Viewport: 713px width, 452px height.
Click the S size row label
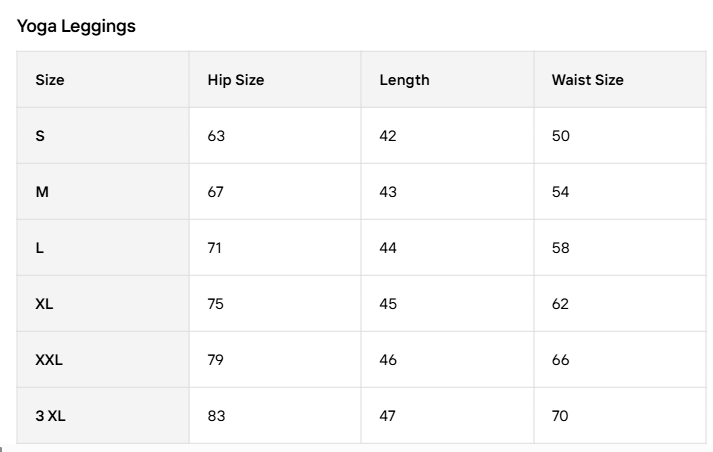tap(40, 136)
